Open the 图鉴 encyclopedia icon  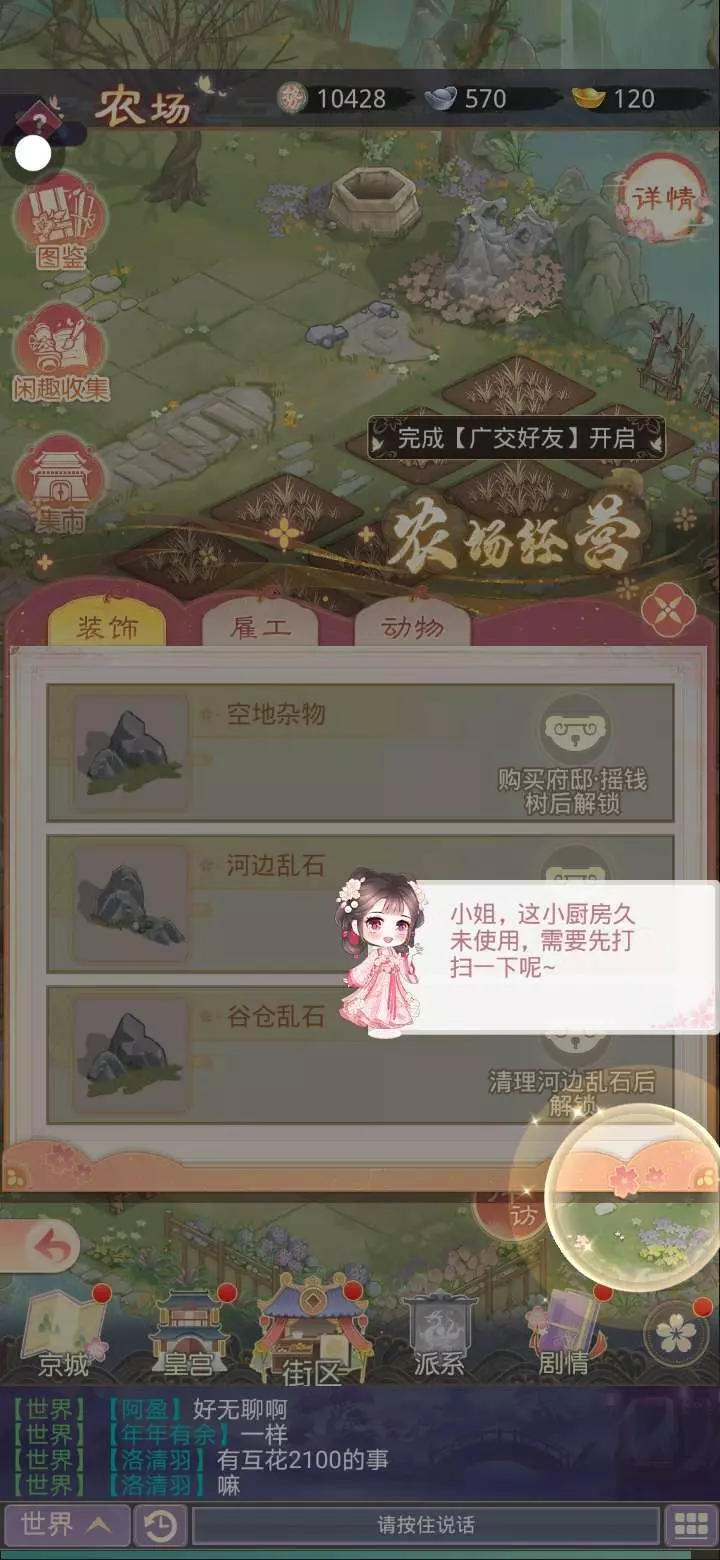click(x=60, y=220)
